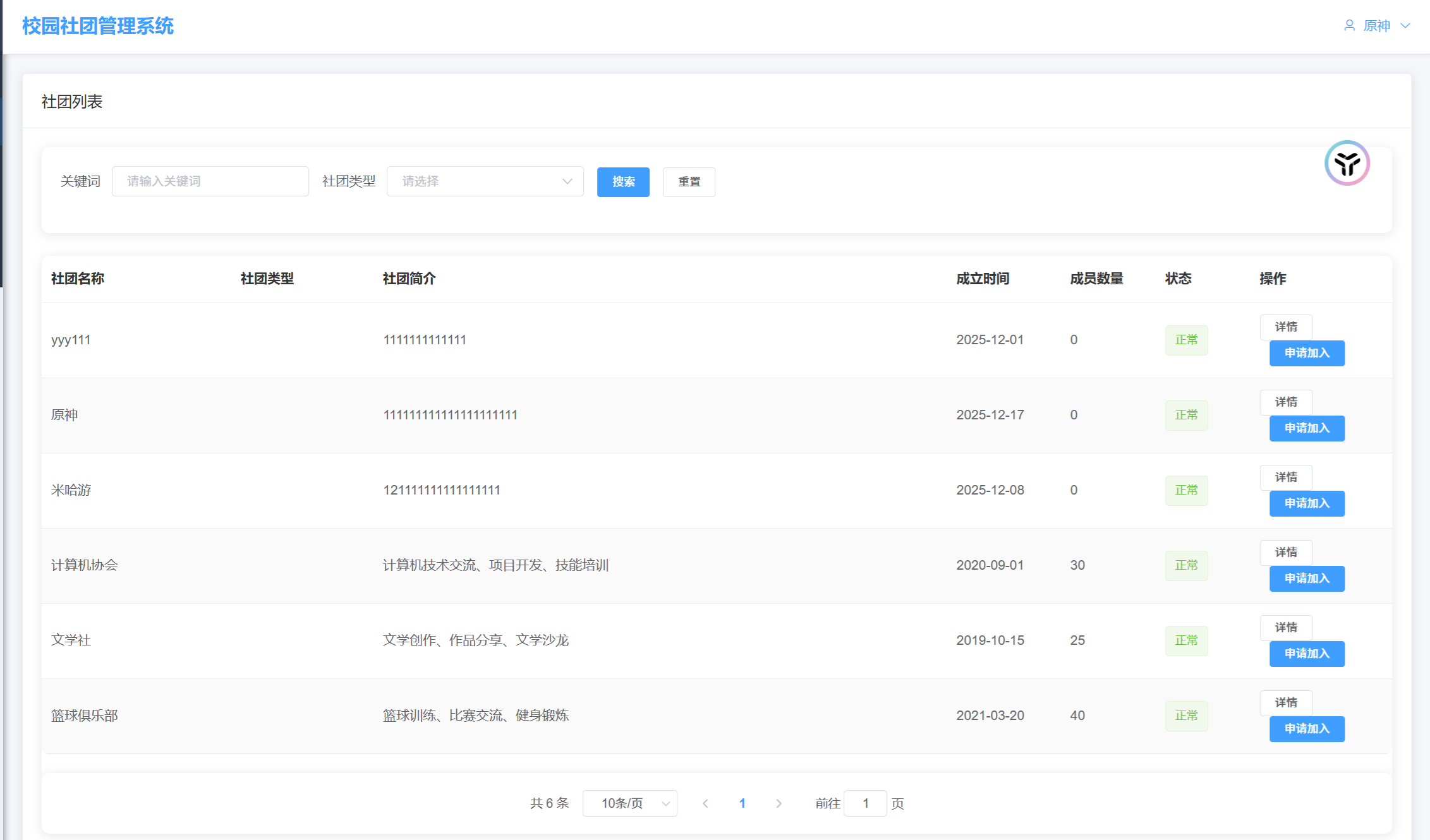This screenshot has width=1430, height=840.
Task: Click the 前往 page jump input
Action: [x=865, y=803]
